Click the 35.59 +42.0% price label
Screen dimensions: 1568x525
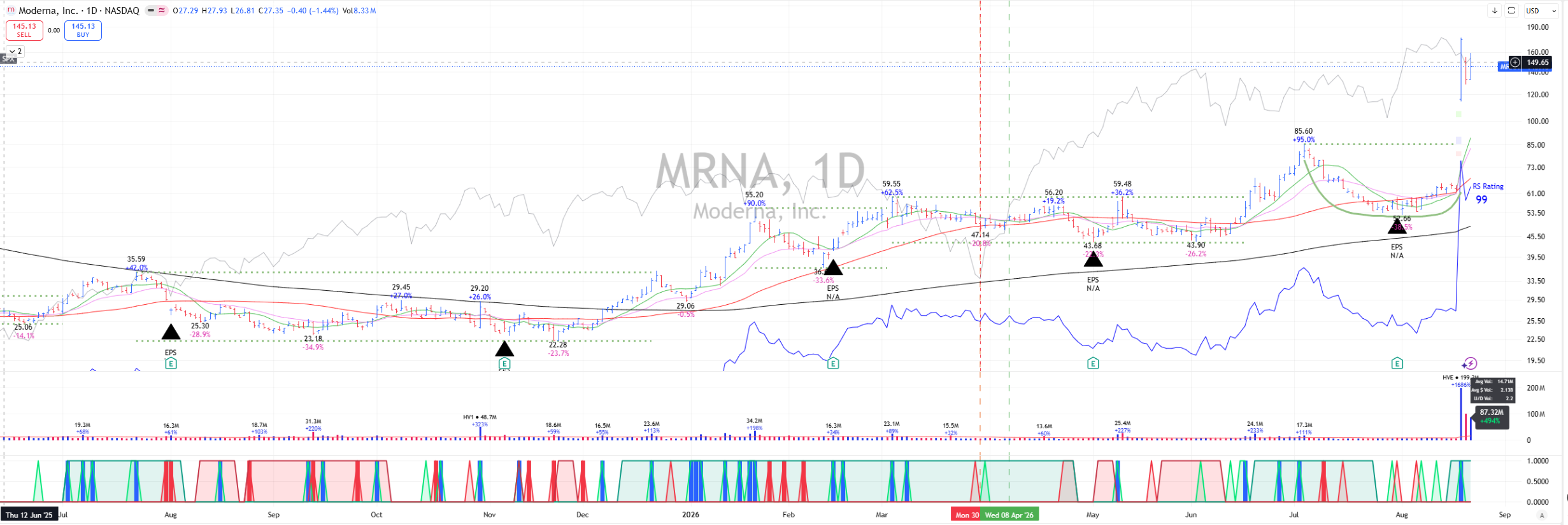click(x=136, y=263)
